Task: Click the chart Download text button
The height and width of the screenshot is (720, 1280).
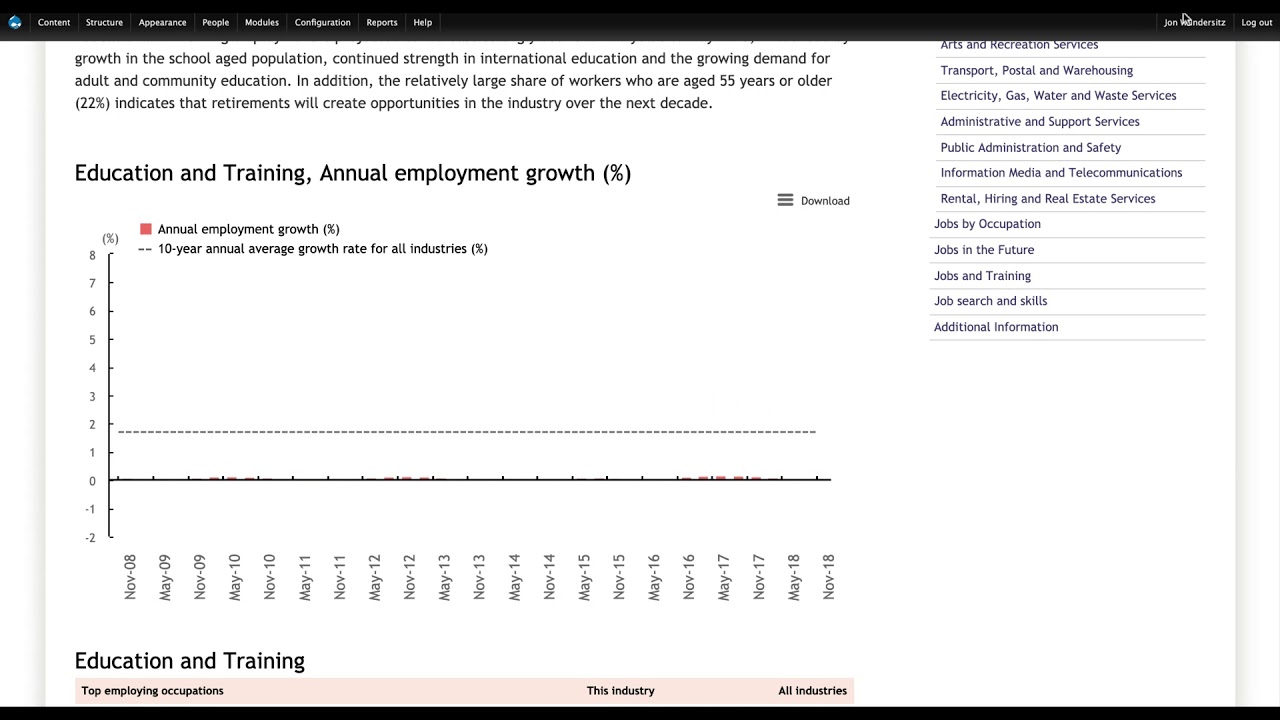Action: point(825,201)
